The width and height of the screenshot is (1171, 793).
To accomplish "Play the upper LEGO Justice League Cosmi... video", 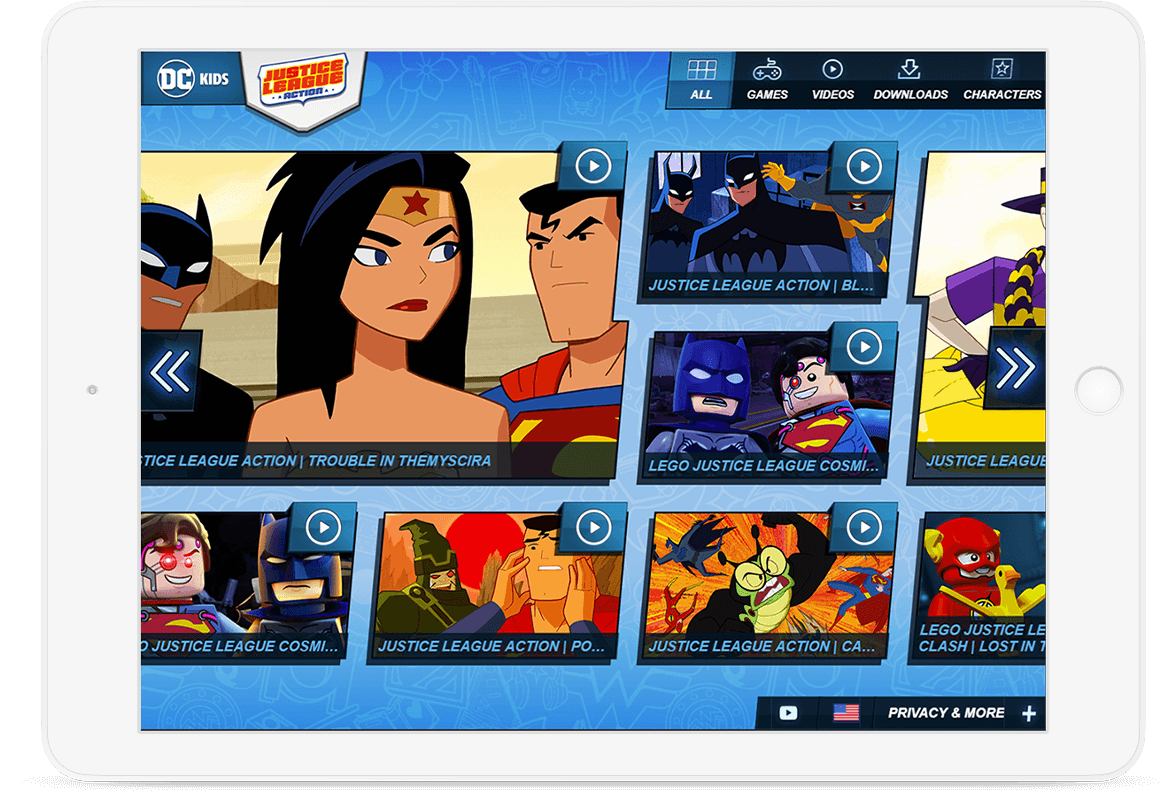I will point(864,347).
